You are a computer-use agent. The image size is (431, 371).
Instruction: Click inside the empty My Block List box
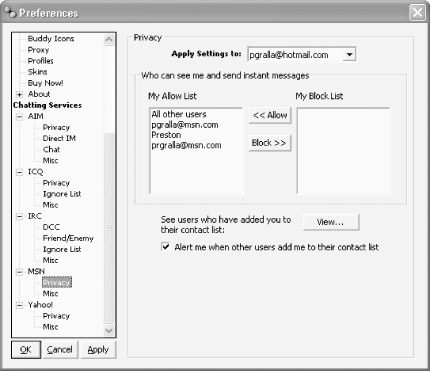(x=344, y=151)
